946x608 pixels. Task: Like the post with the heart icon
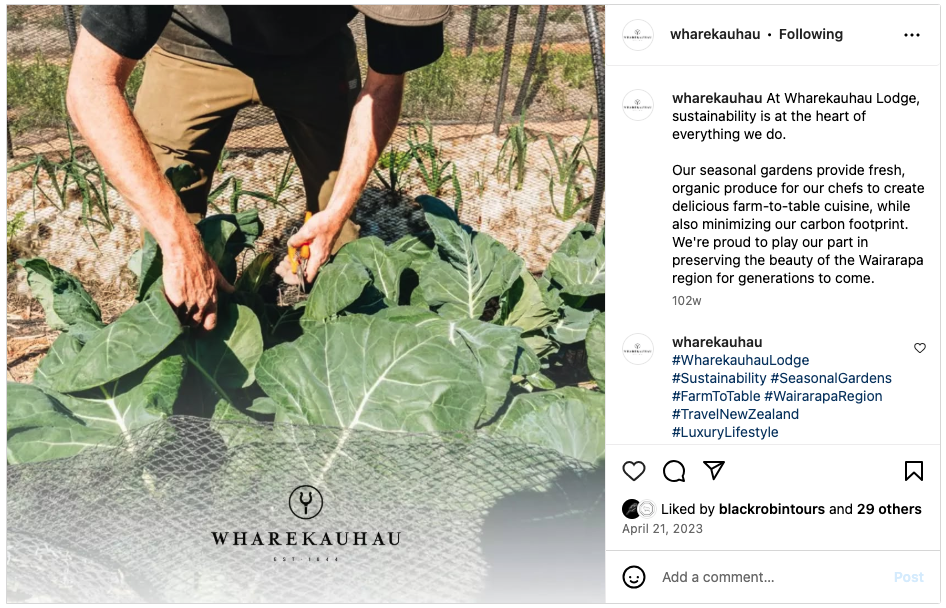coord(633,471)
